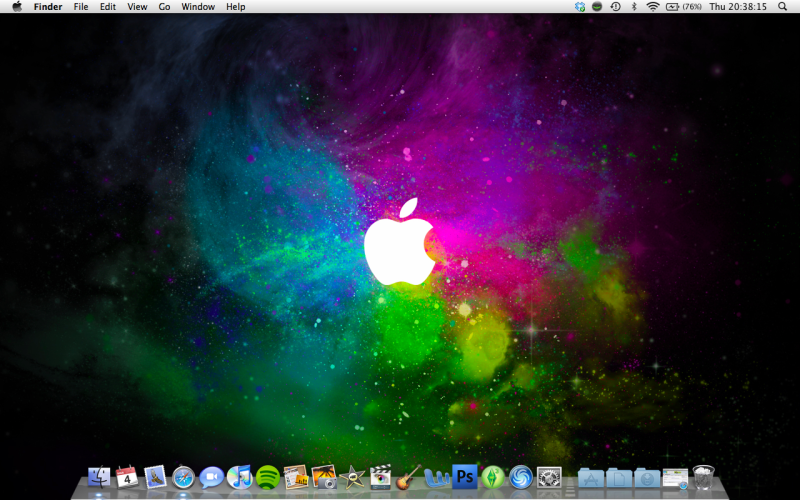Open iChat speech bubble in Dock
Screen dimensions: 800x500
coord(211,478)
